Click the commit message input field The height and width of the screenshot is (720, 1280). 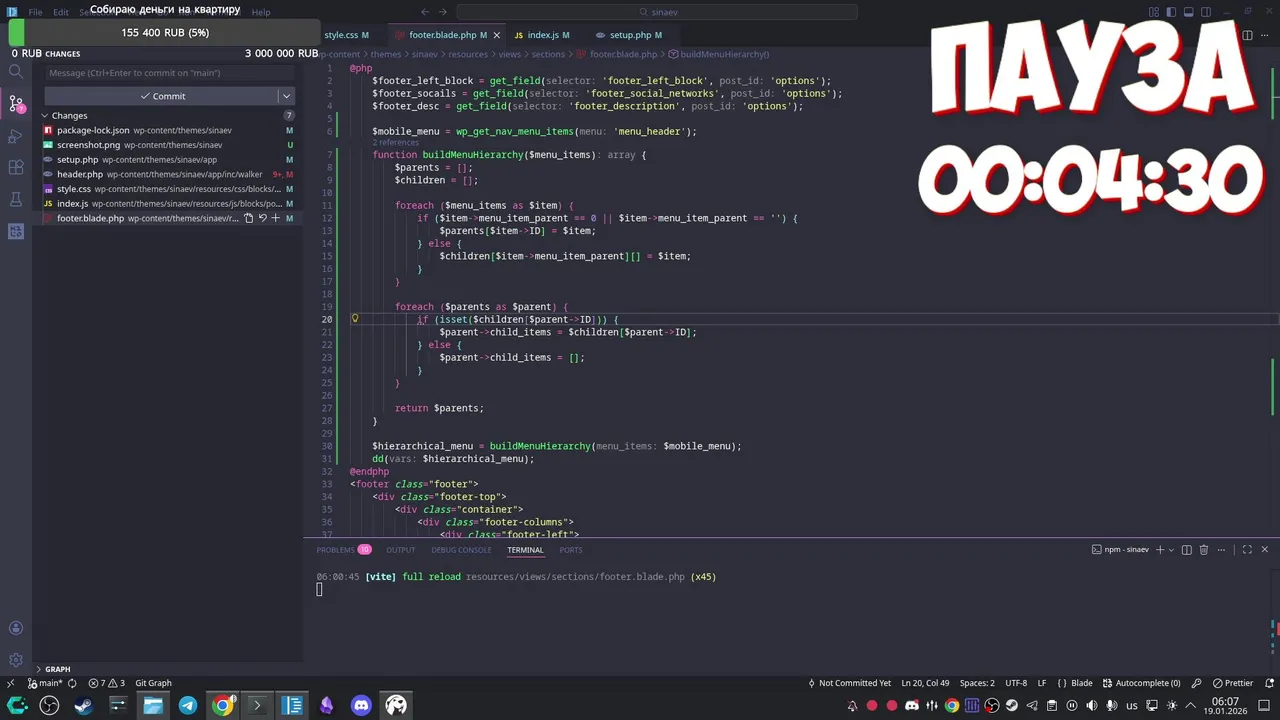click(170, 73)
